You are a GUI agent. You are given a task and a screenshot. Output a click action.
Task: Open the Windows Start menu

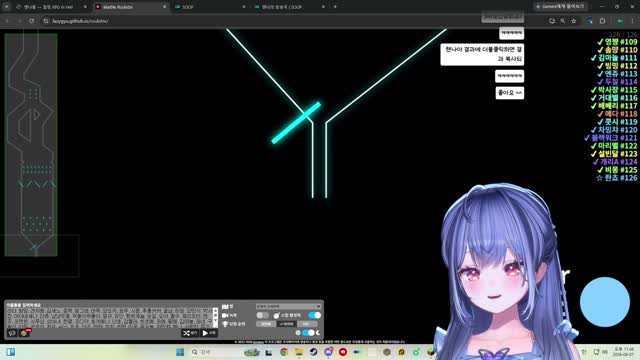click(x=180, y=352)
